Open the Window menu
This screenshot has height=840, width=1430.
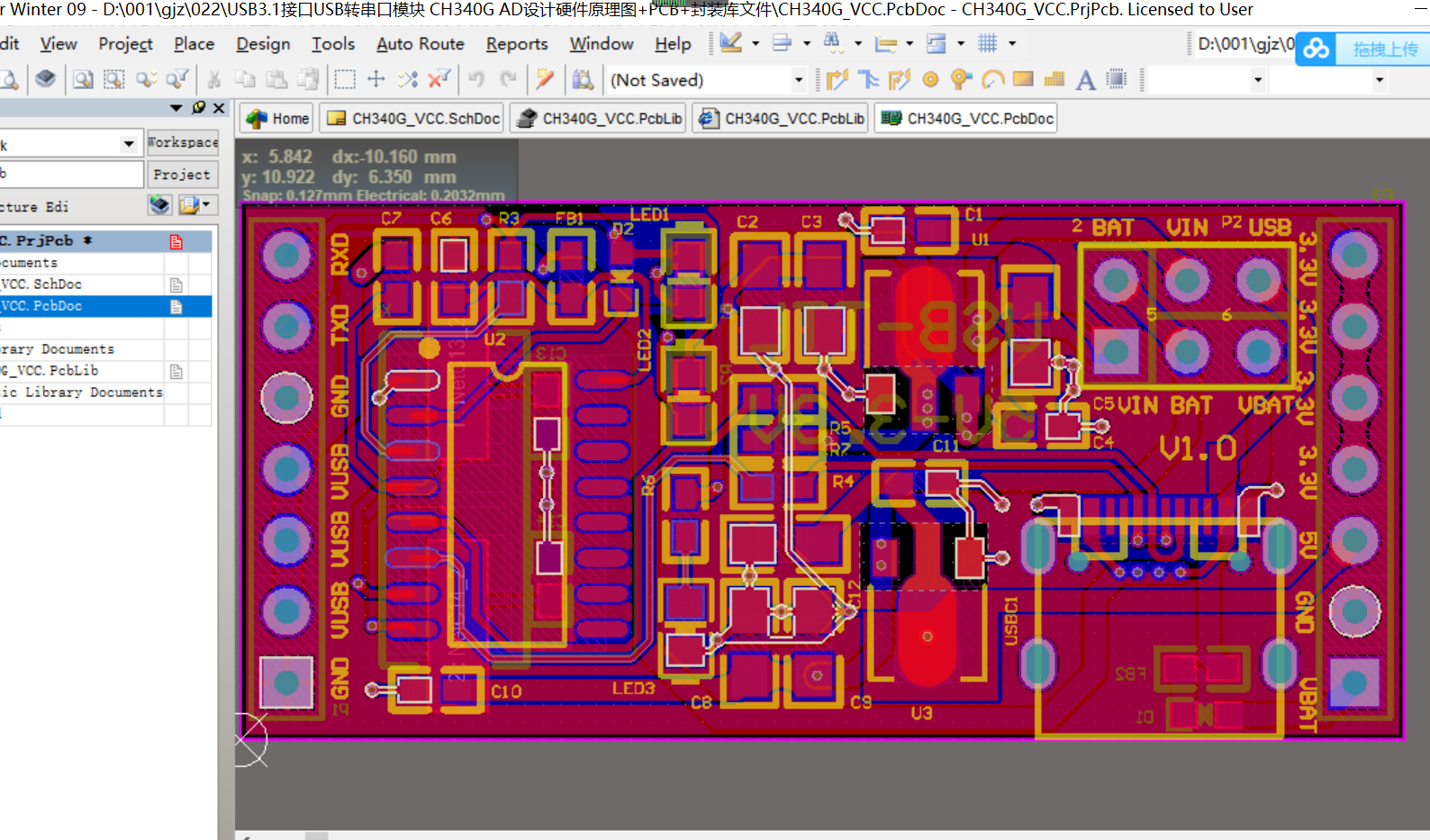click(x=602, y=43)
